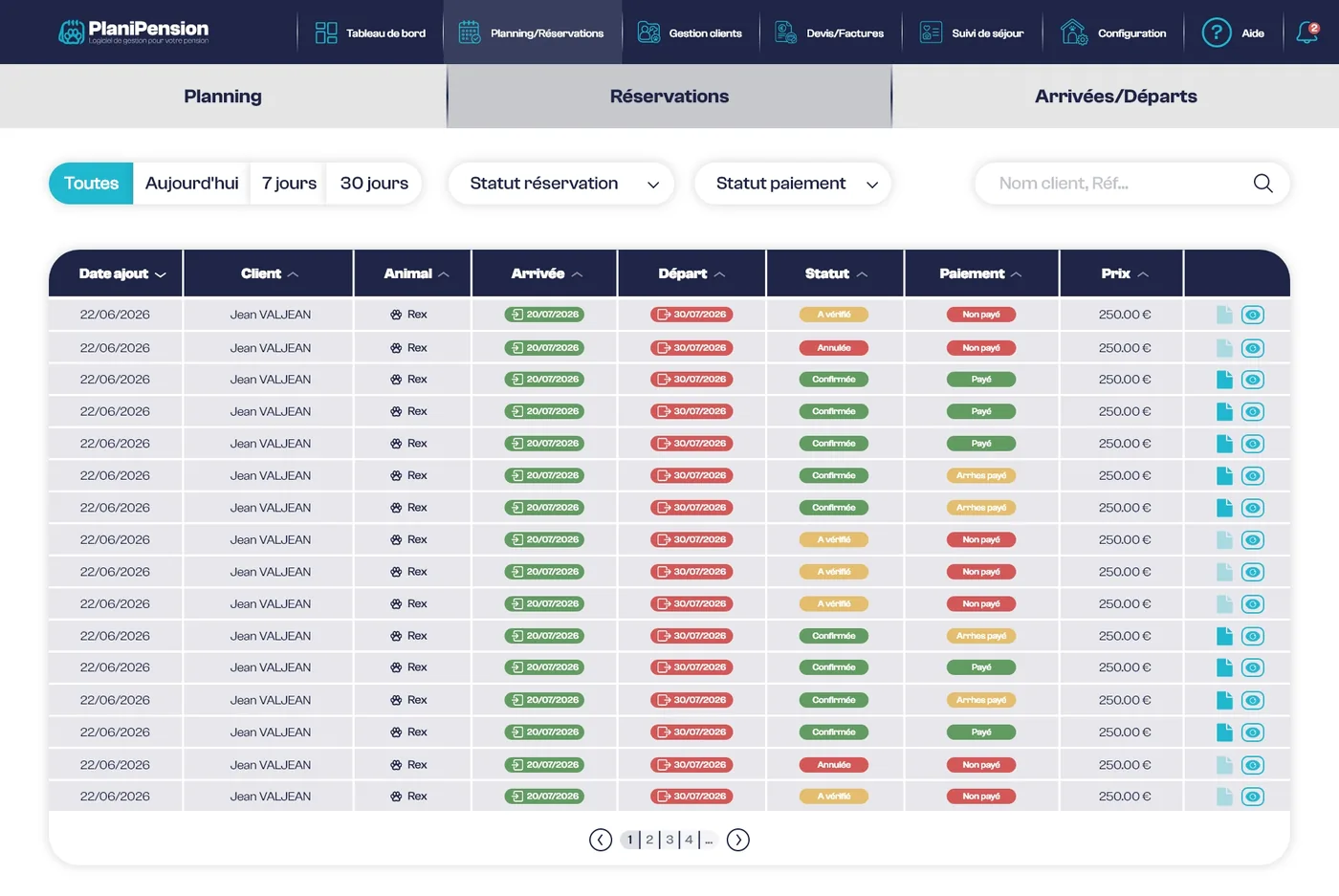Sort by Départ column header

pyautogui.click(x=691, y=273)
